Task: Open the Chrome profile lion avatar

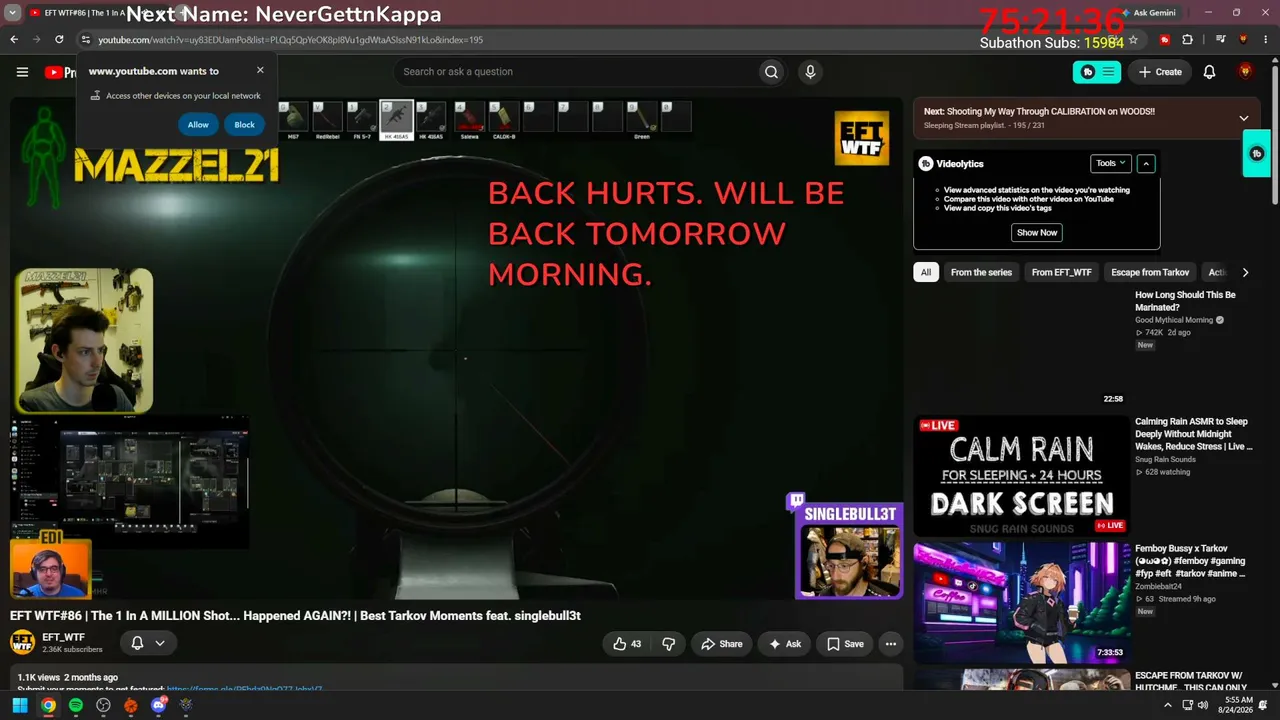Action: (1244, 40)
